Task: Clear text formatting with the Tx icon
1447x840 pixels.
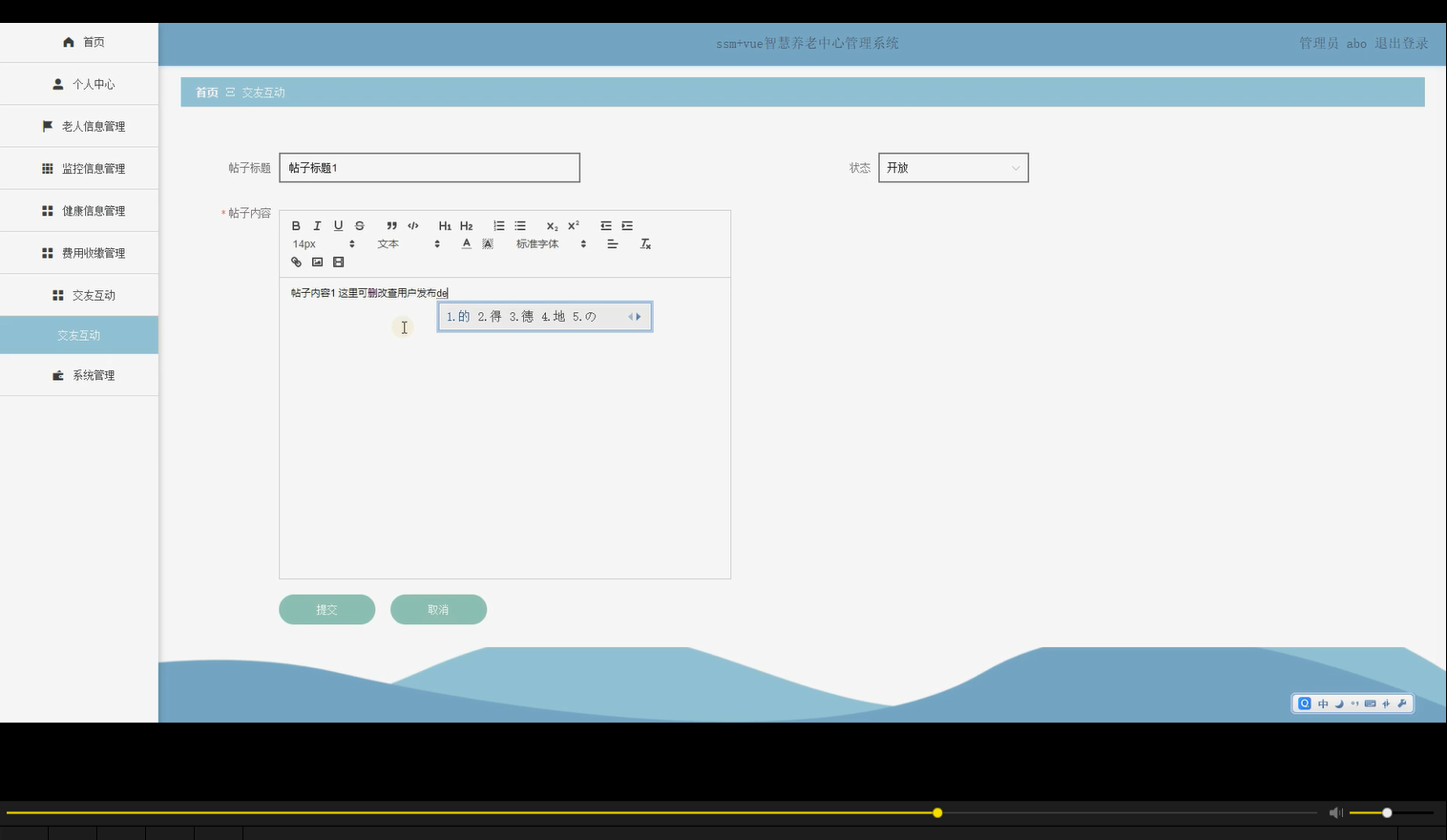Action: coord(645,243)
